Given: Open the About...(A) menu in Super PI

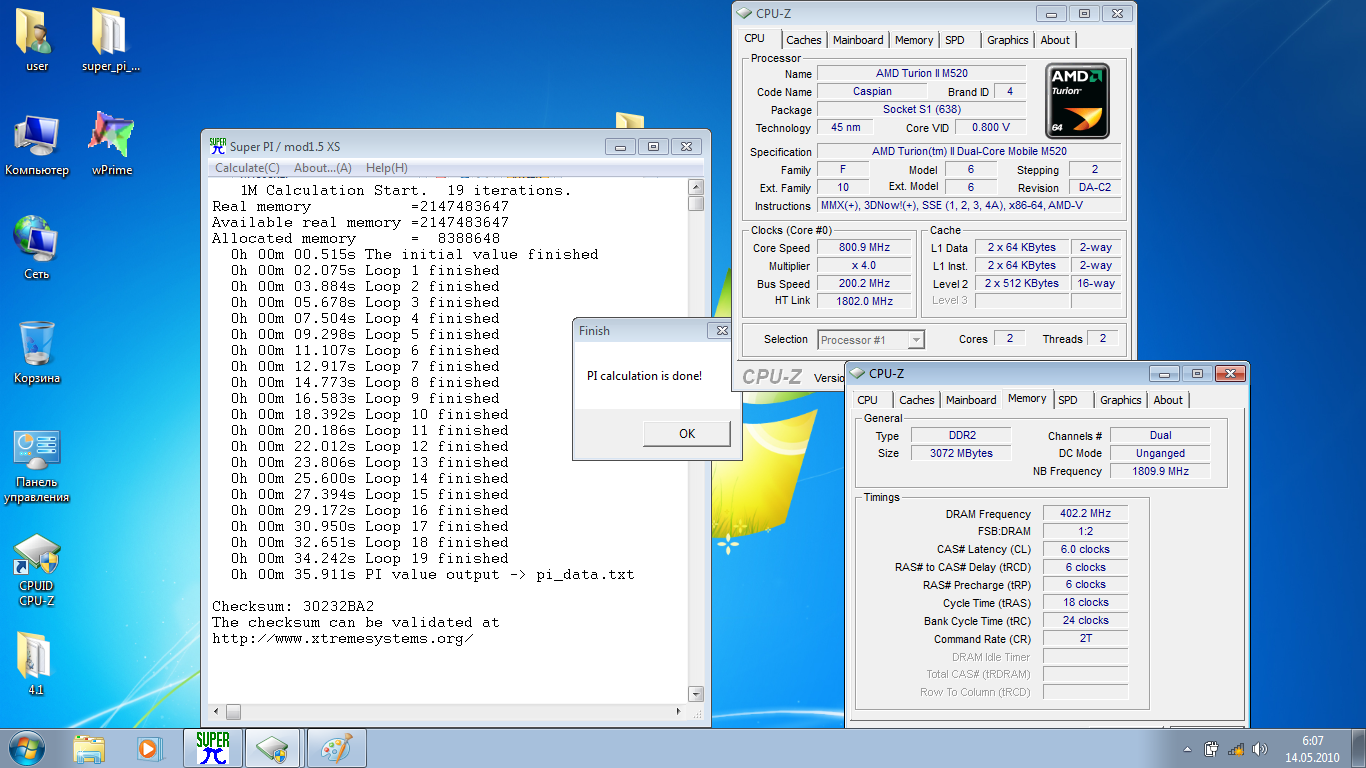Looking at the screenshot, I should click(323, 168).
